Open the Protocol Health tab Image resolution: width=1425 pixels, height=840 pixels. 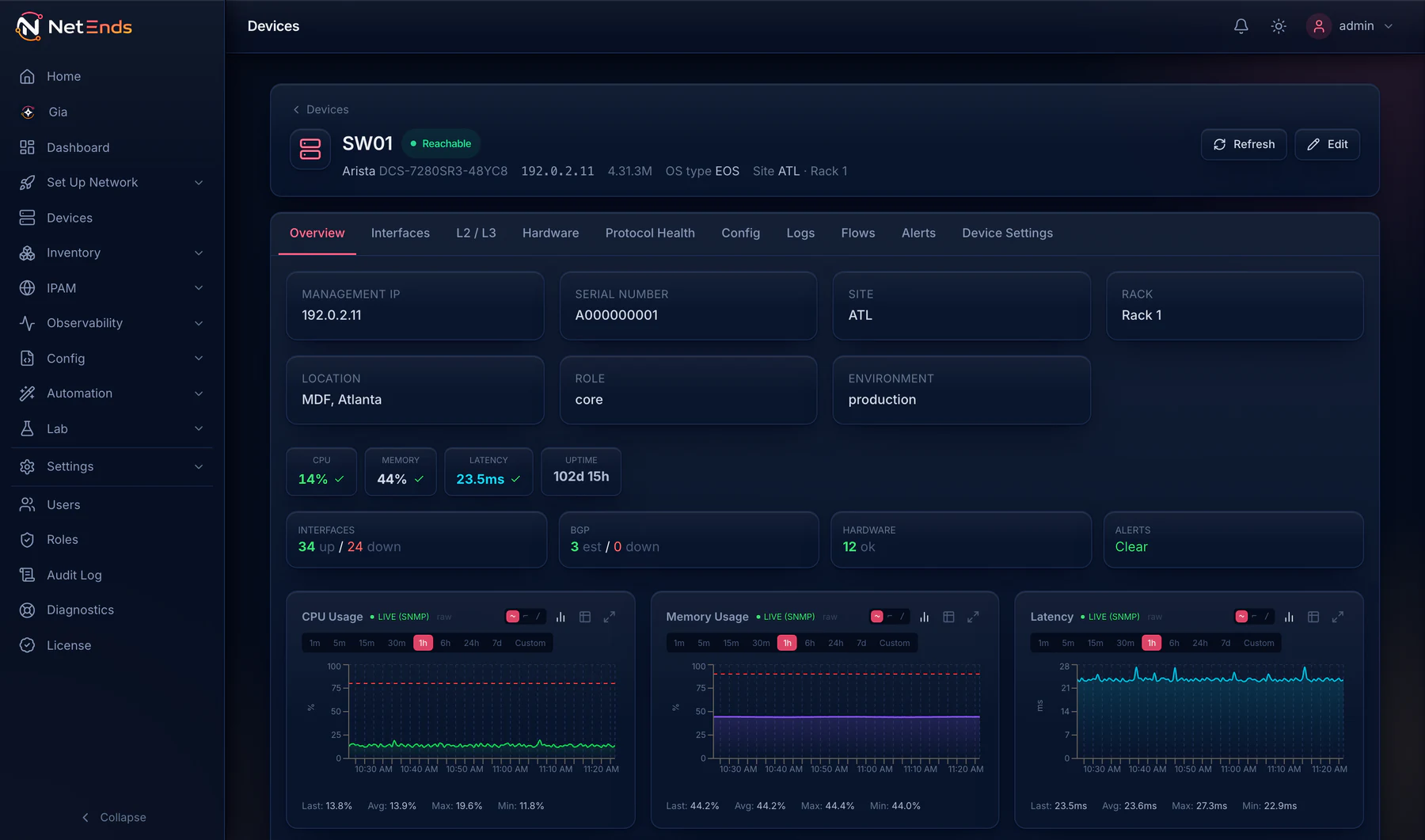tap(650, 233)
